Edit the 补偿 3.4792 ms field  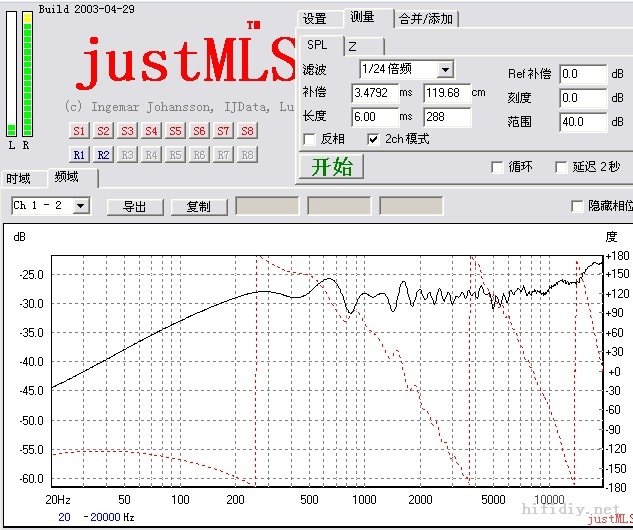375,93
